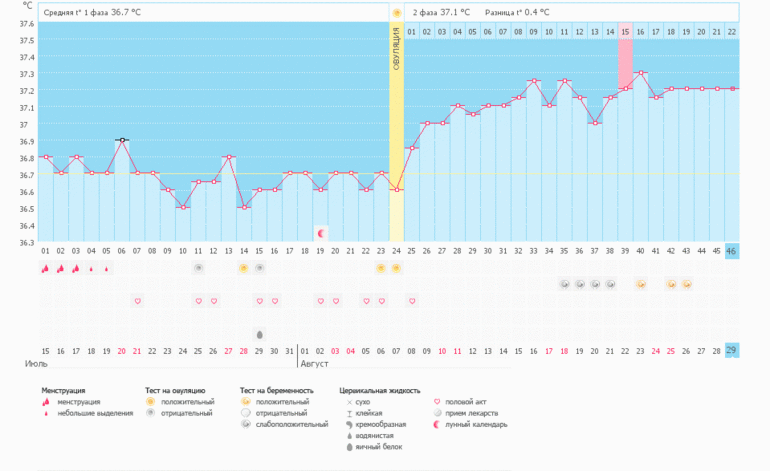Click the 'Тест на овуляцию' legend heading
The image size is (770, 471).
pyautogui.click(x=175, y=391)
